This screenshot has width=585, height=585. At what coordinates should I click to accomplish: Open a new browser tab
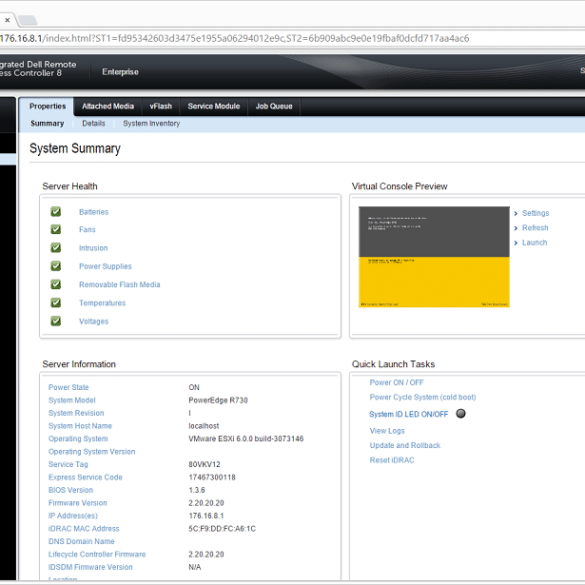[x=28, y=20]
